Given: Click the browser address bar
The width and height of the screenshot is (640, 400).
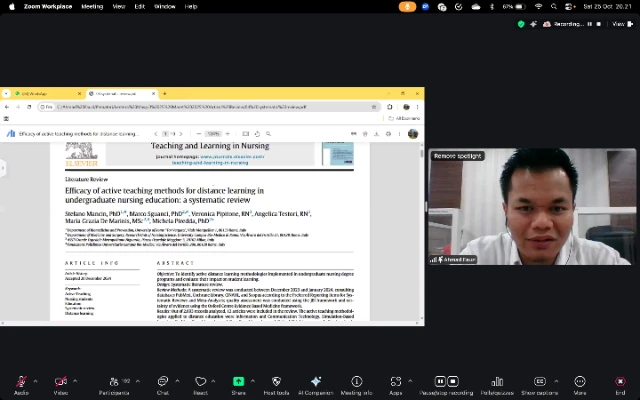Looking at the screenshot, I should coord(200,106).
